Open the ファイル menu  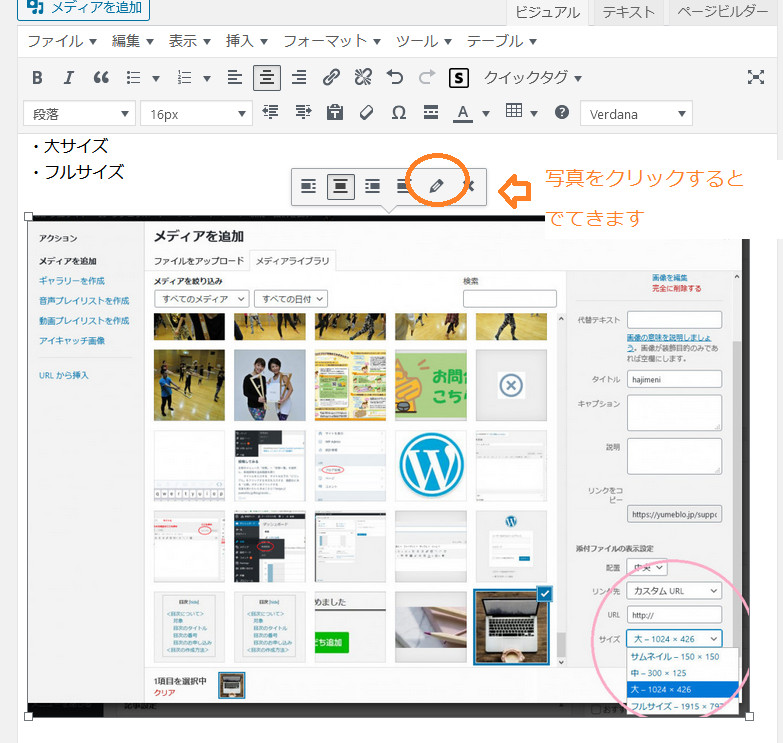[61, 41]
